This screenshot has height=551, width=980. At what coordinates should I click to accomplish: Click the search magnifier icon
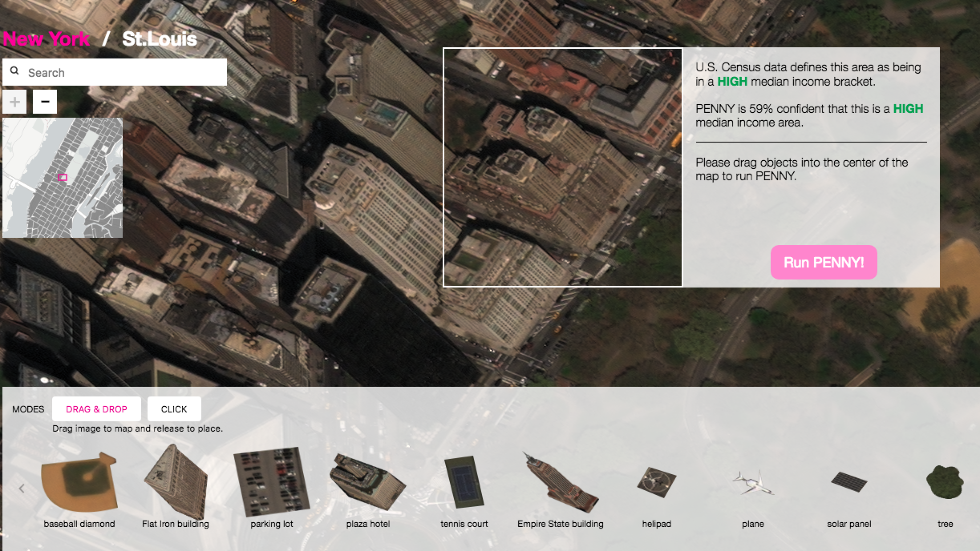point(14,71)
